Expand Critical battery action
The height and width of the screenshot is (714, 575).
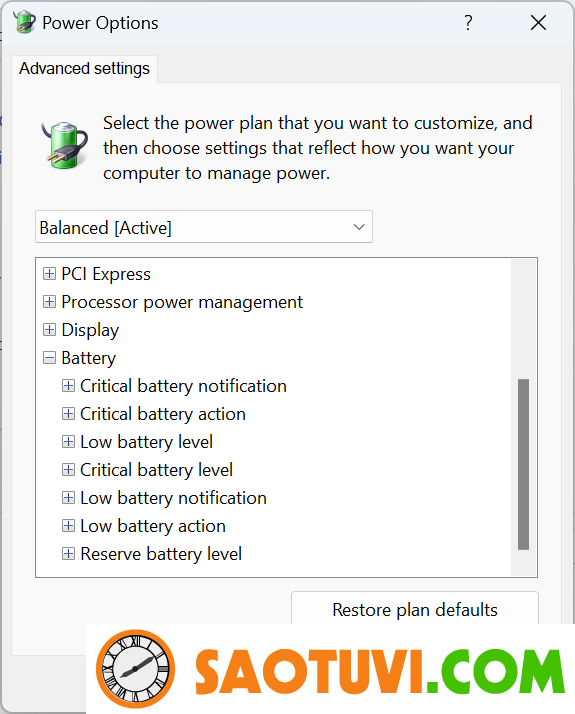click(x=68, y=414)
